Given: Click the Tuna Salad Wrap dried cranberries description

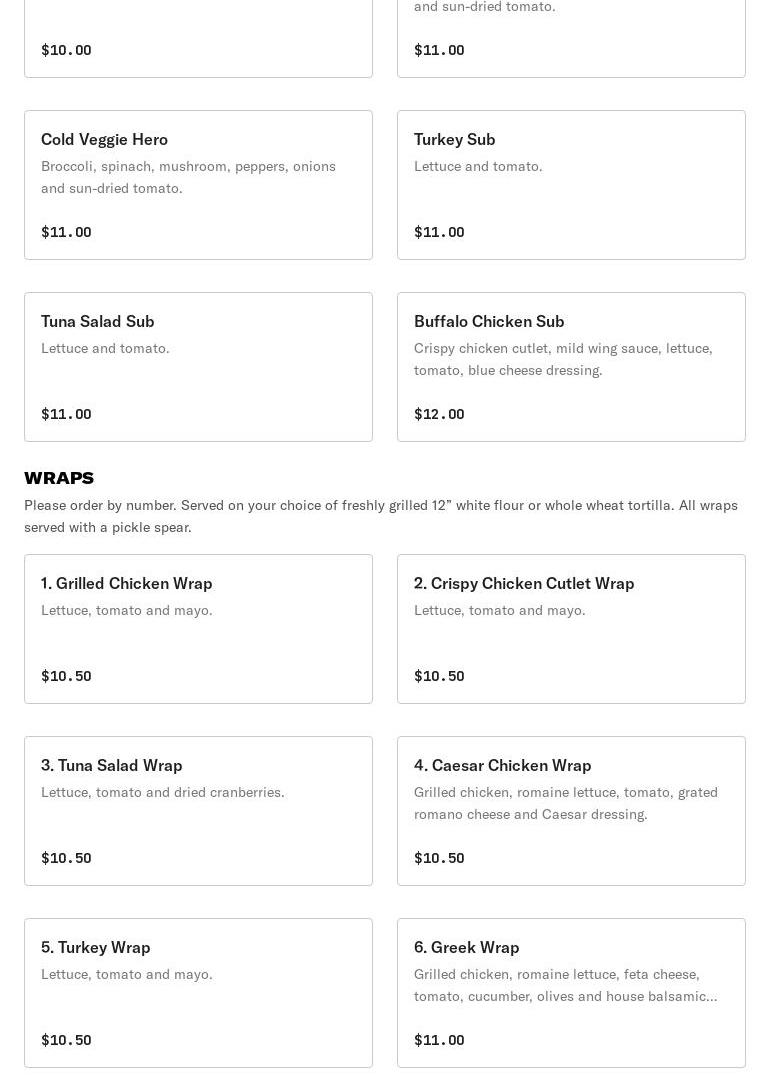Looking at the screenshot, I should click(x=163, y=792).
